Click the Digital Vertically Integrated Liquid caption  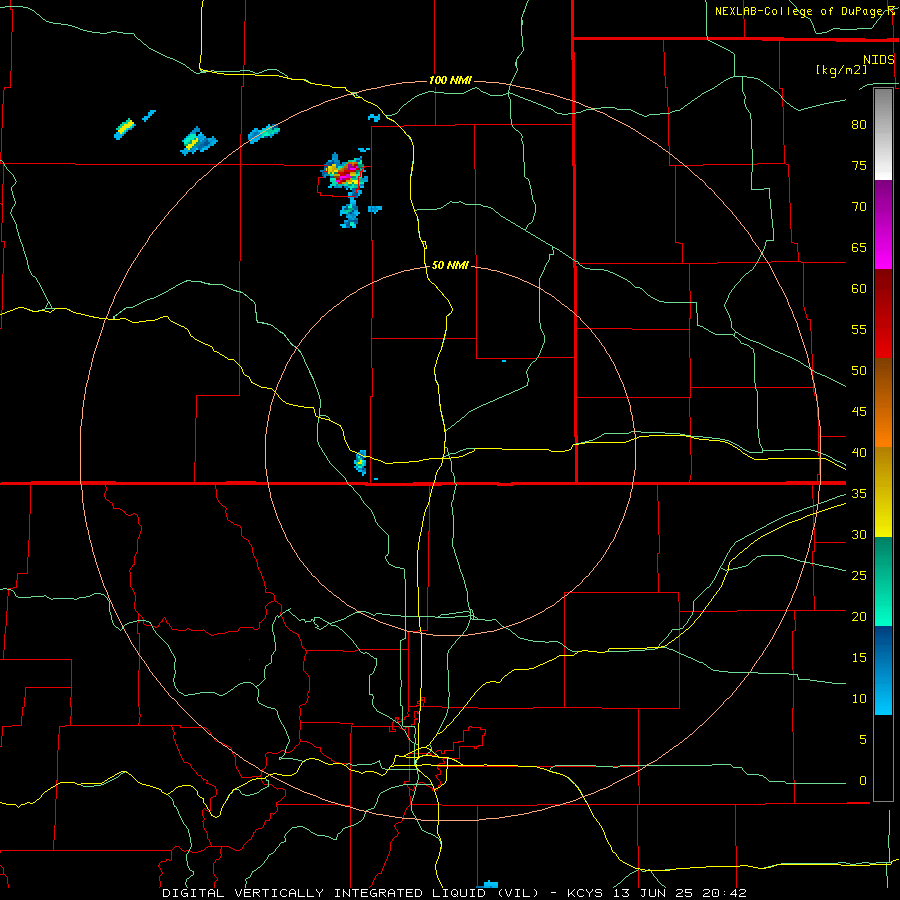point(455,893)
